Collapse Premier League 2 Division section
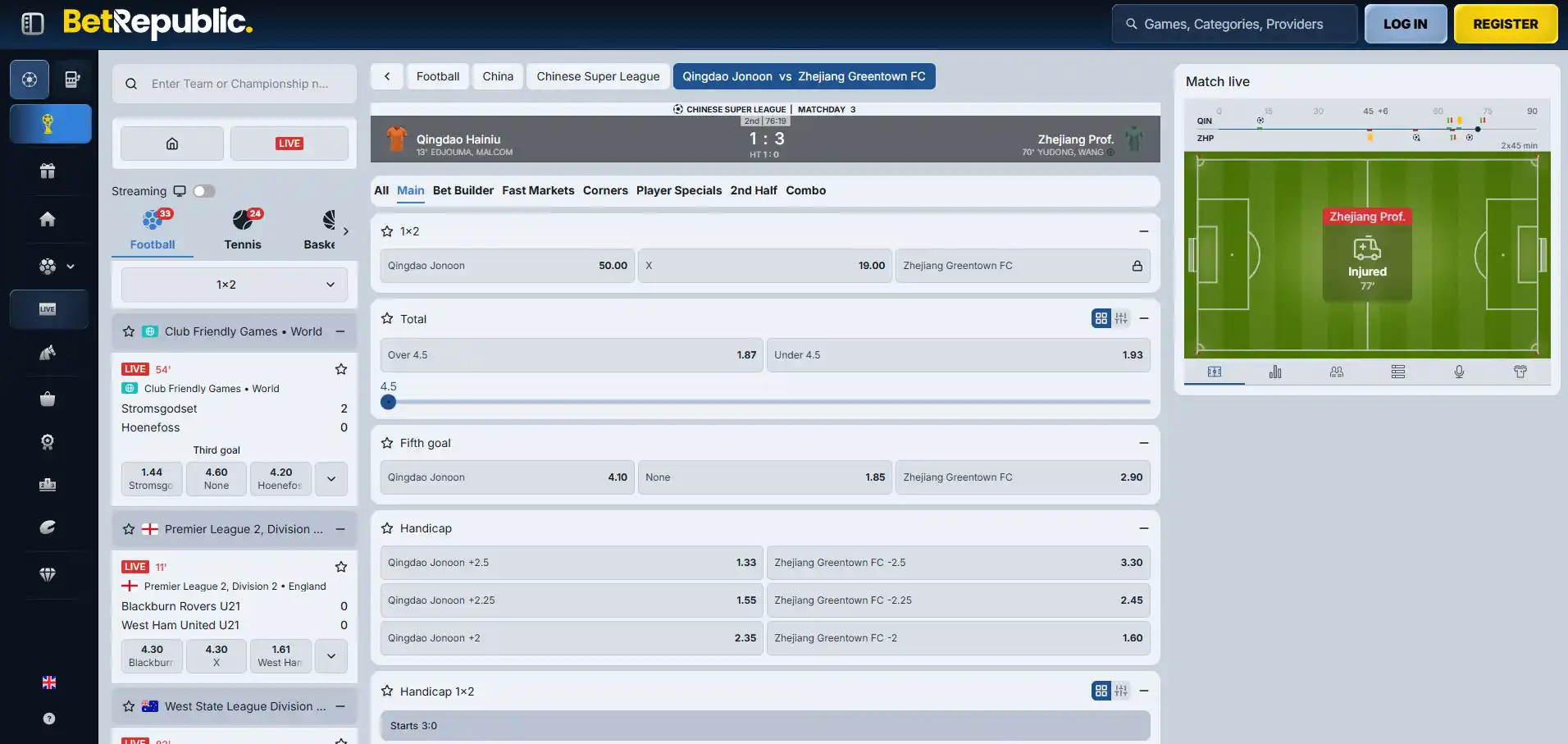 tap(340, 529)
